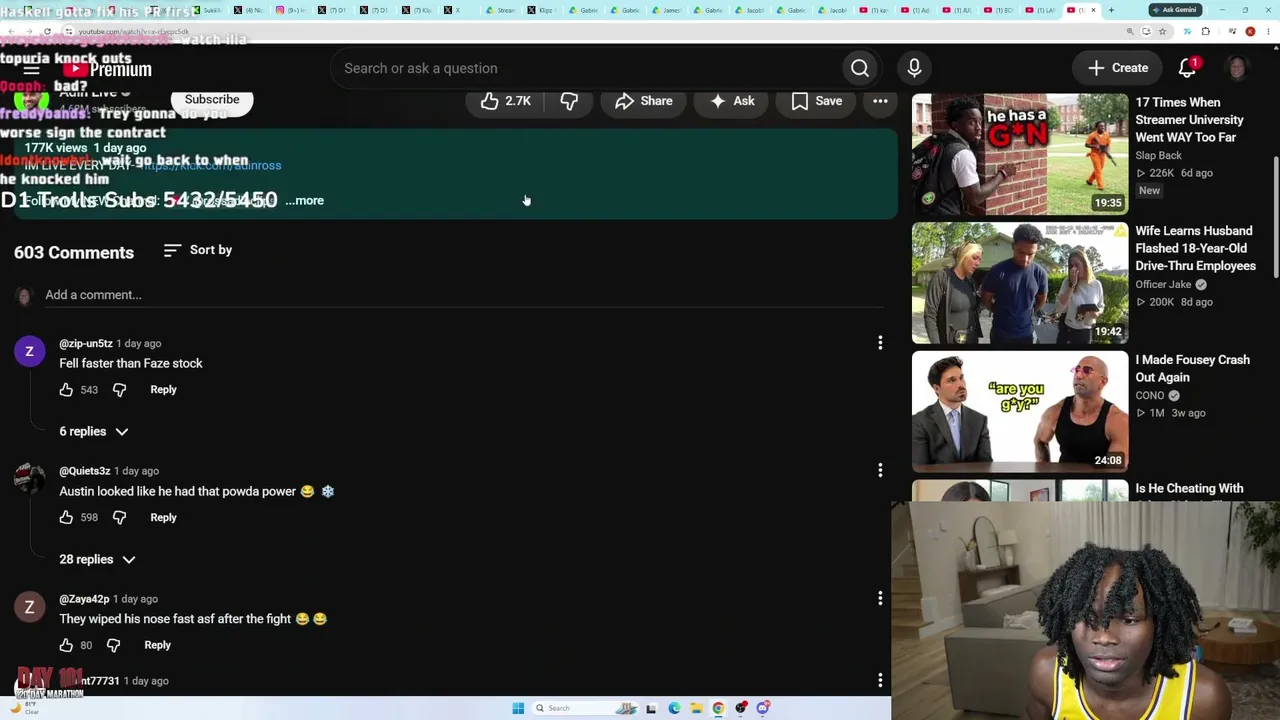Open '17 Times When Streamer University' video thumbnail
Viewport: 1280px width, 720px height.
(x=1020, y=155)
